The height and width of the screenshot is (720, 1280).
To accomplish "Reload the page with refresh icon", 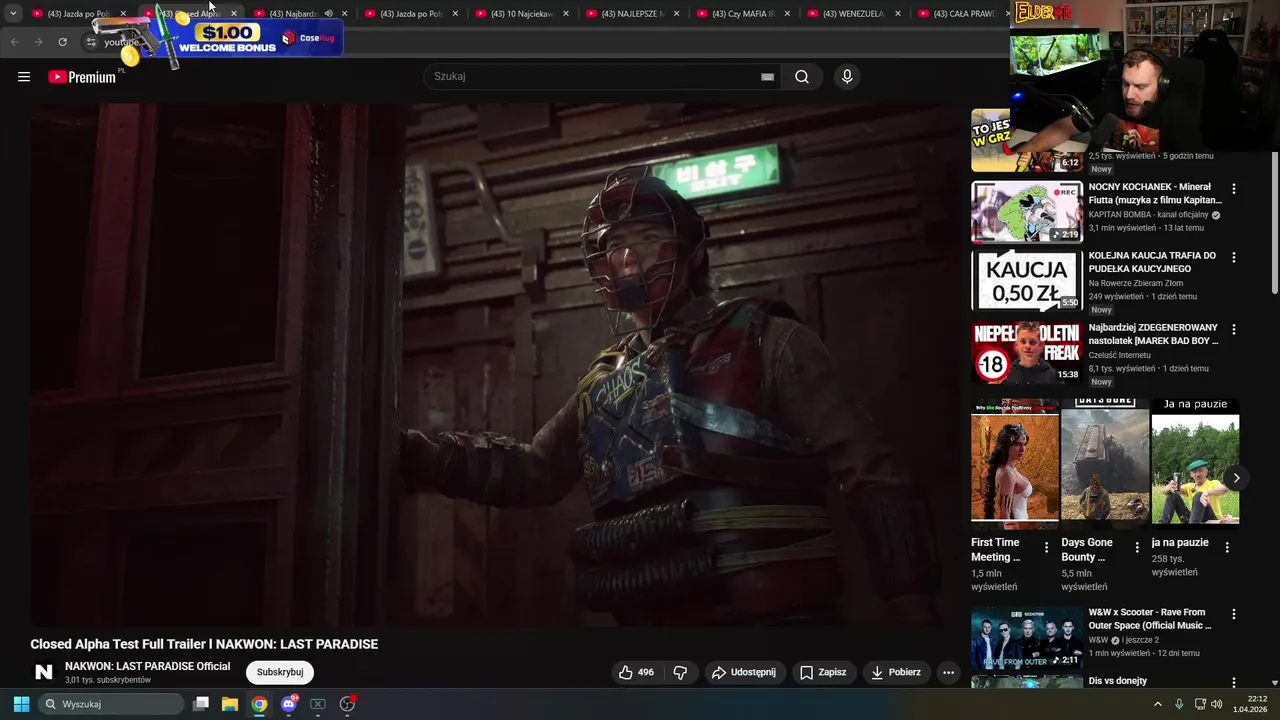I will [x=62, y=42].
